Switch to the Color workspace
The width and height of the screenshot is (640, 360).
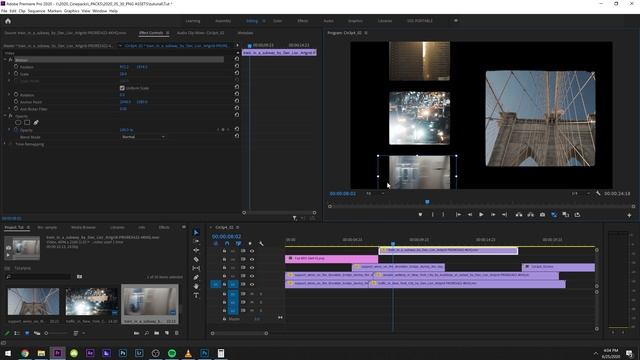(278, 21)
